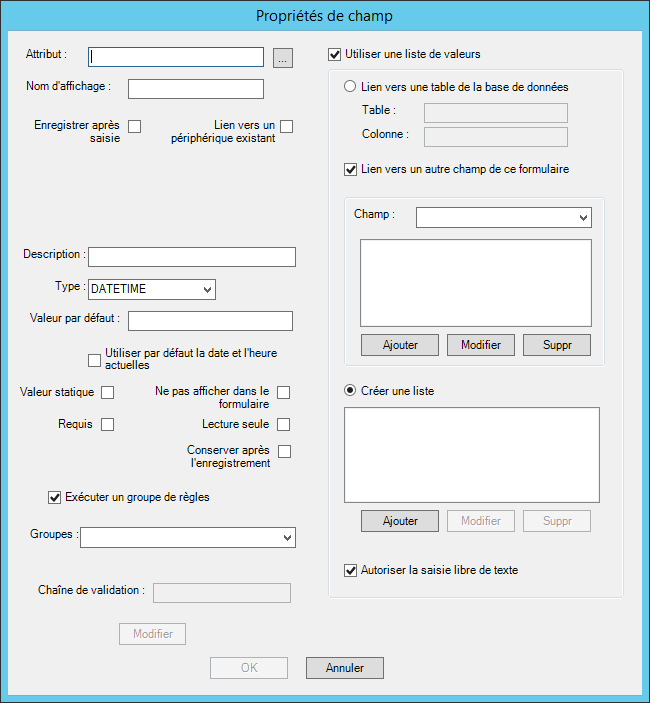This screenshot has width=650, height=703.
Task: Click Modifier under the Champ list
Action: pos(481,345)
